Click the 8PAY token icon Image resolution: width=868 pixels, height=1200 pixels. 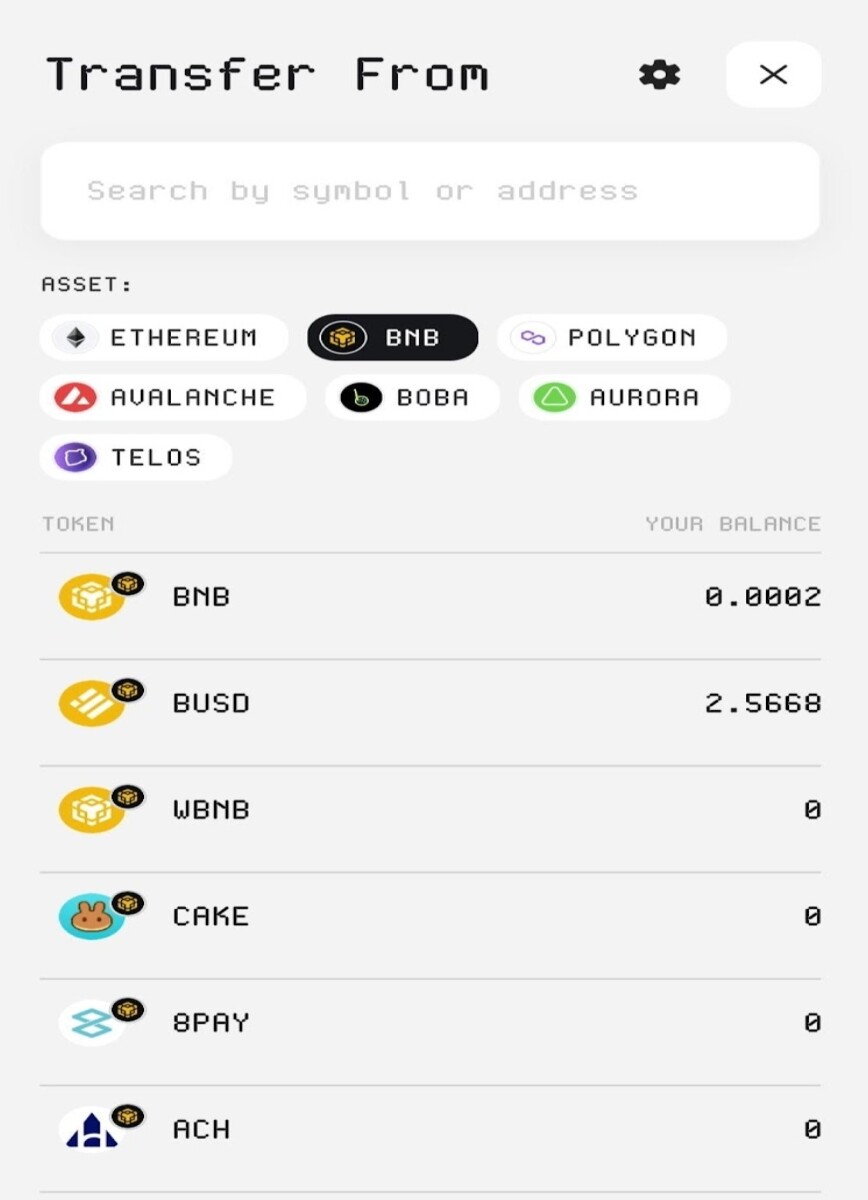tap(92, 1022)
